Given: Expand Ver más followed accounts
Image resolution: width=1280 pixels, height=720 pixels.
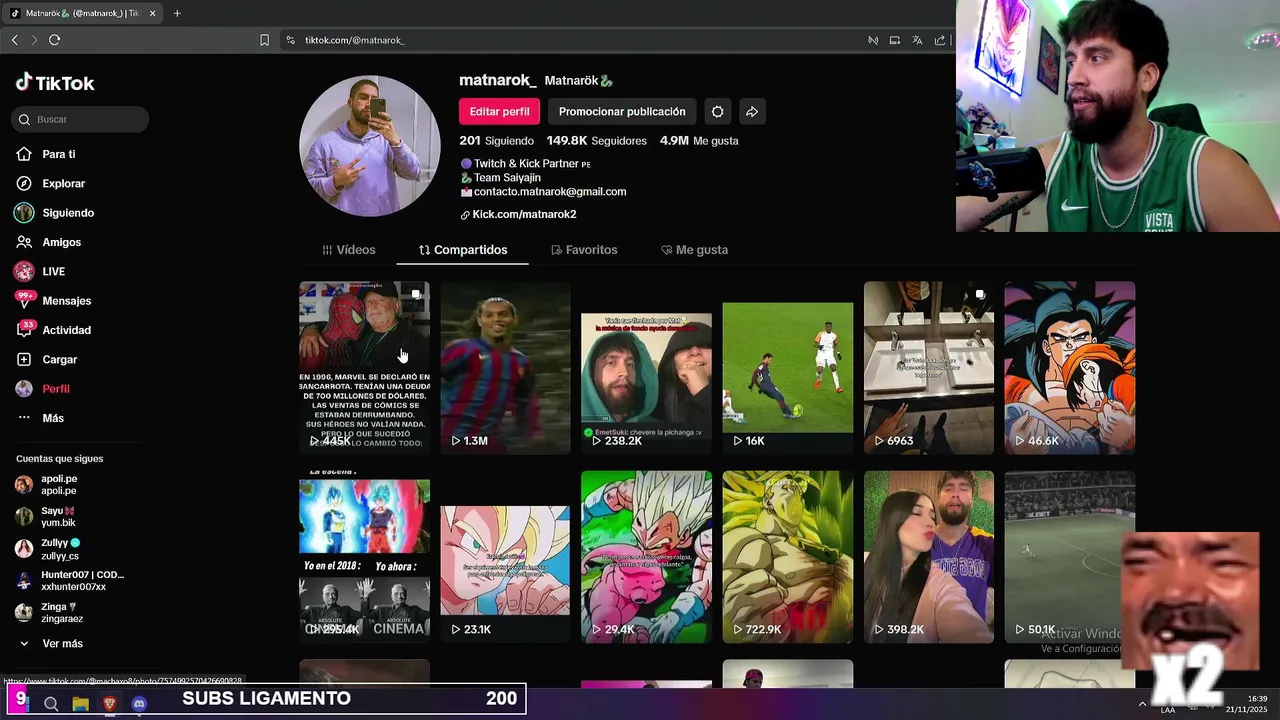Looking at the screenshot, I should point(51,644).
